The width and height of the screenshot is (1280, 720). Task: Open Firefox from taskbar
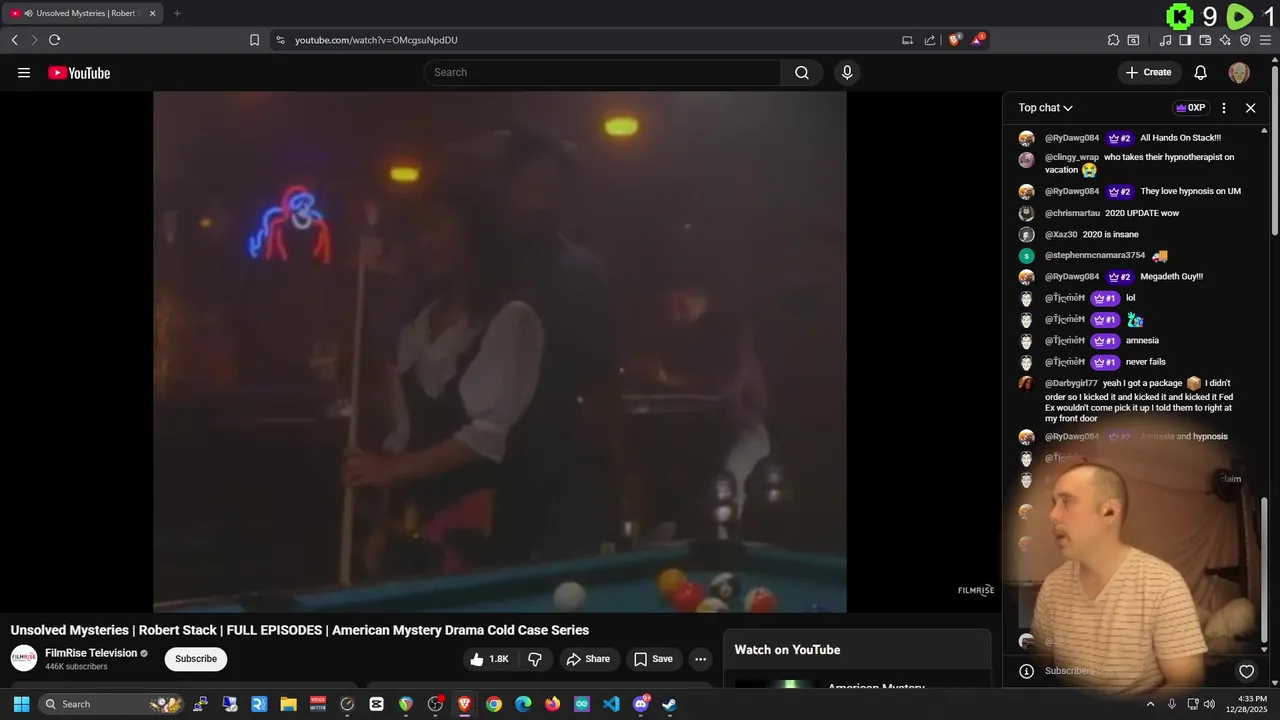(x=552, y=704)
